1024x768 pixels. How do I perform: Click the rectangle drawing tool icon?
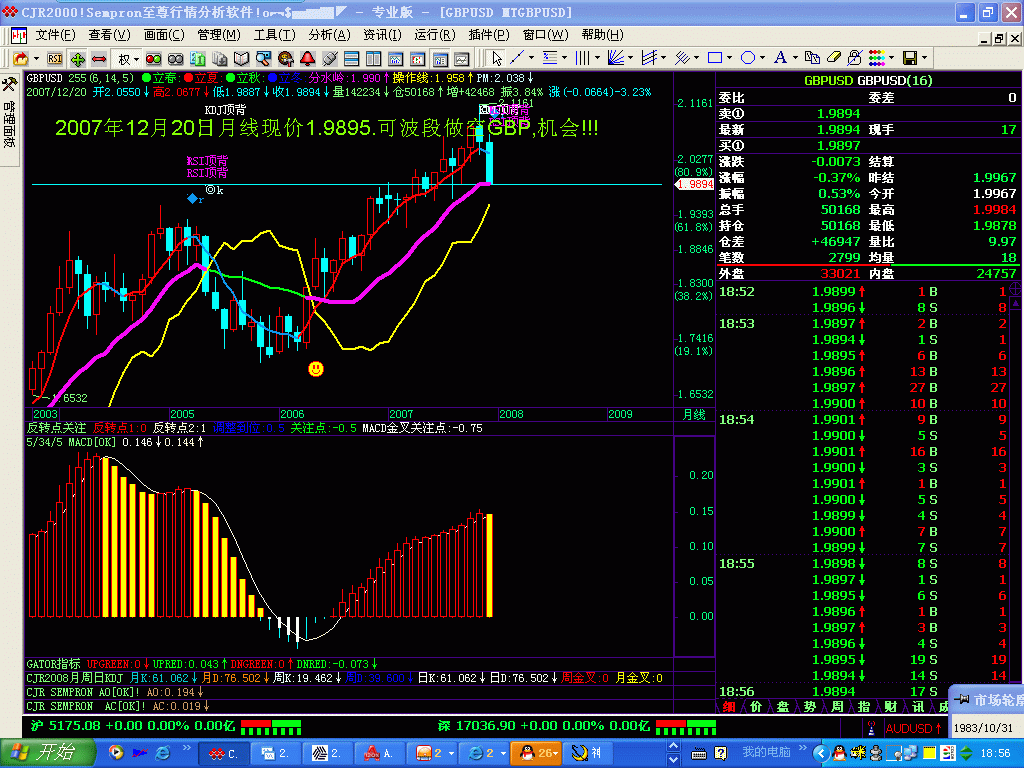[x=715, y=56]
